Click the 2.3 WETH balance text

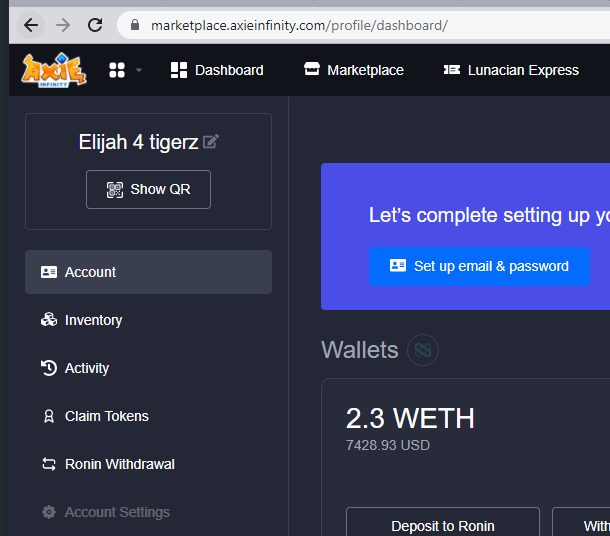coord(410,419)
